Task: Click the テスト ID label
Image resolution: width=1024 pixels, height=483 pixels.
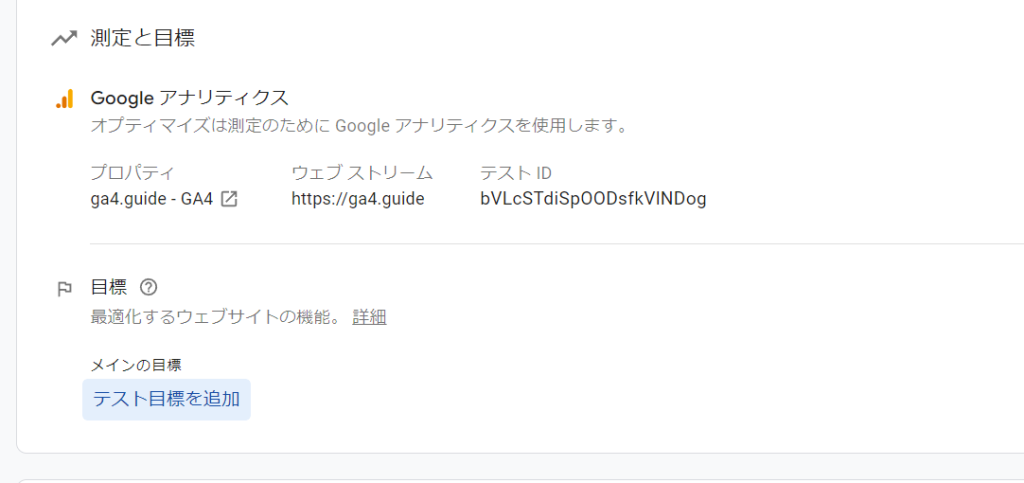Action: 516,173
